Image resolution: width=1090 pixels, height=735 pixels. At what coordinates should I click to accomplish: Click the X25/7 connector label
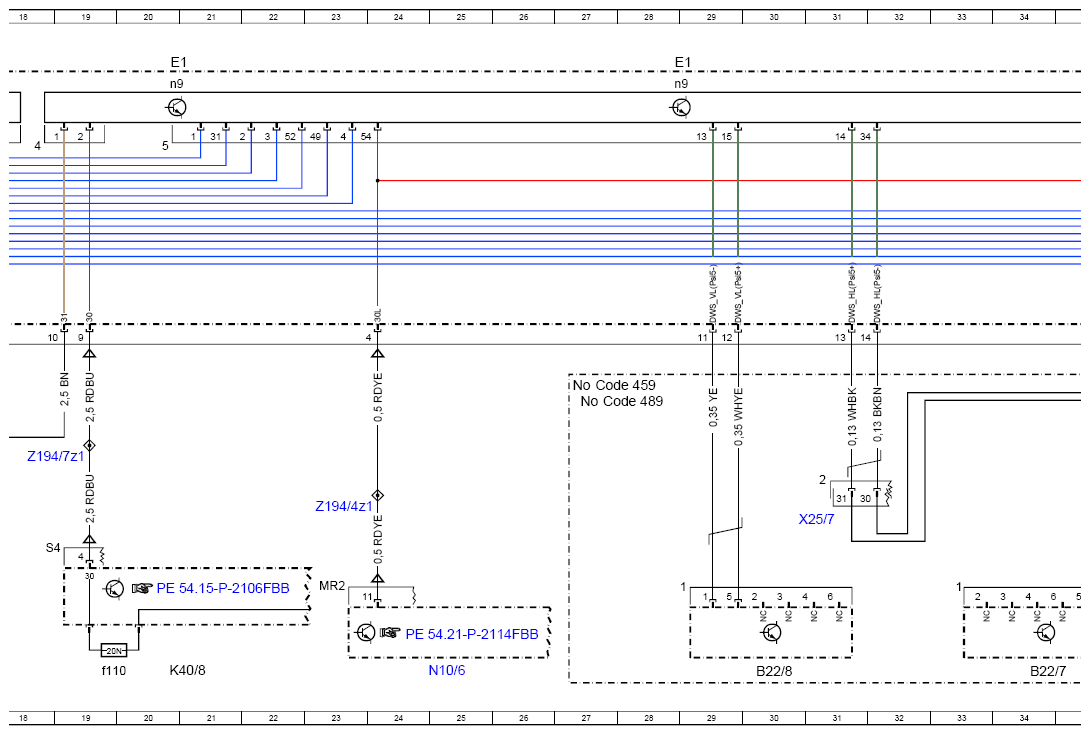pos(816,519)
